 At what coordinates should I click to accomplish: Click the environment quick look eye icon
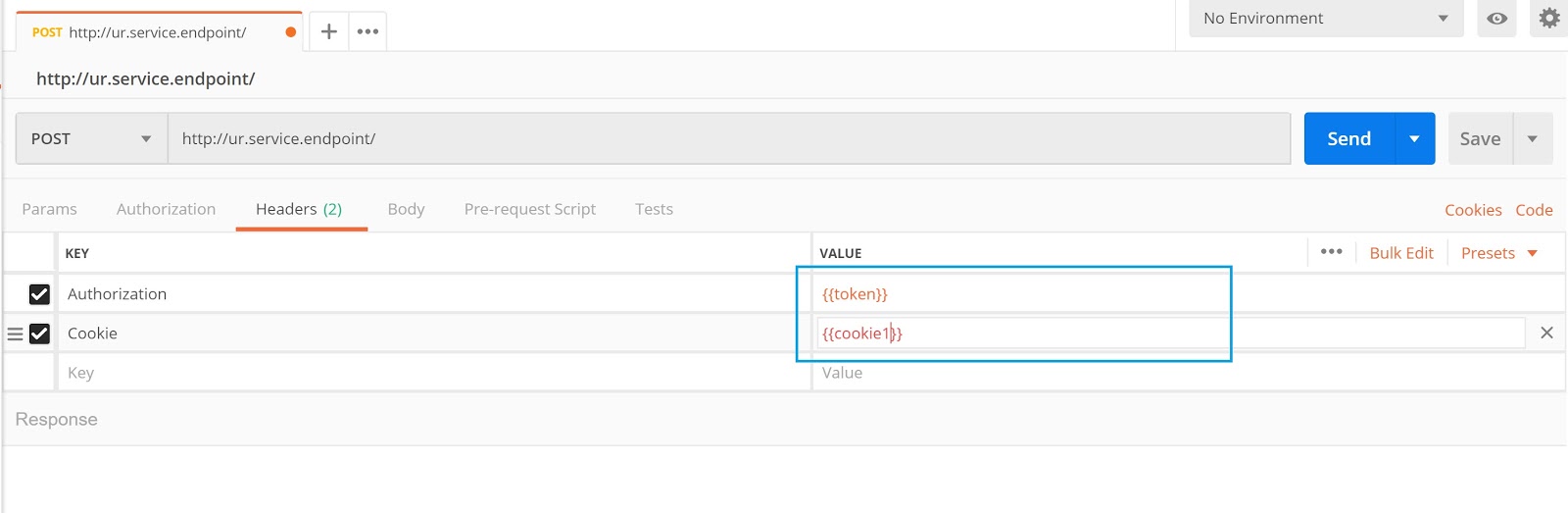tap(1496, 19)
